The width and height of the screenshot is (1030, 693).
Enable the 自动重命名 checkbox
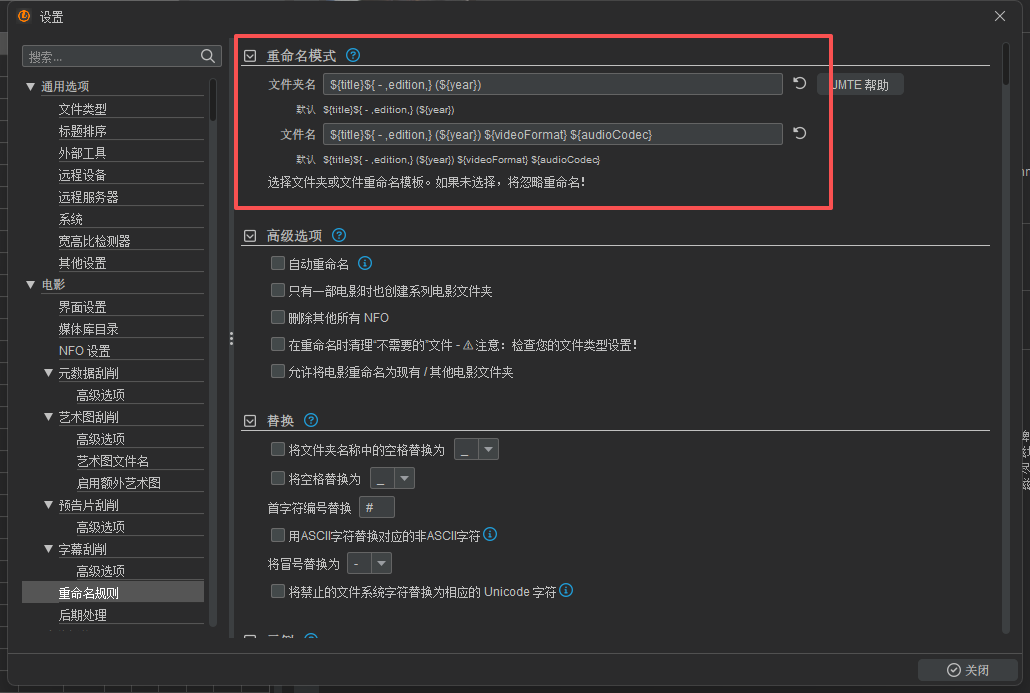coord(278,264)
